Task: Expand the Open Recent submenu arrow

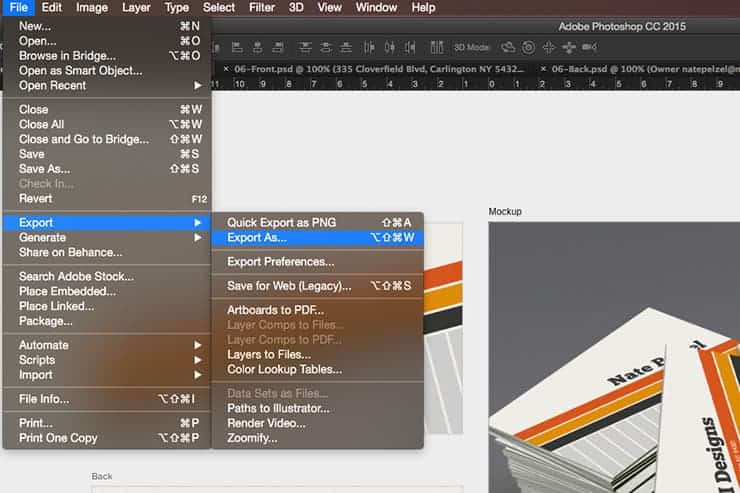Action: (x=198, y=85)
